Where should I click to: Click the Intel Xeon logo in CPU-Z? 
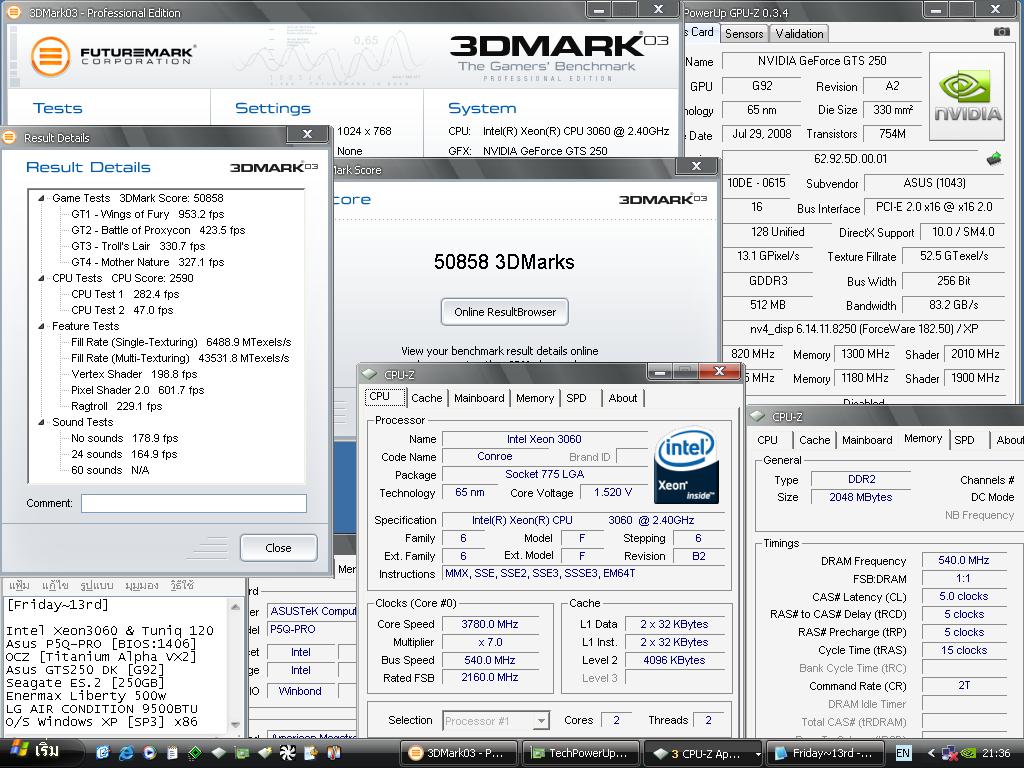click(685, 466)
